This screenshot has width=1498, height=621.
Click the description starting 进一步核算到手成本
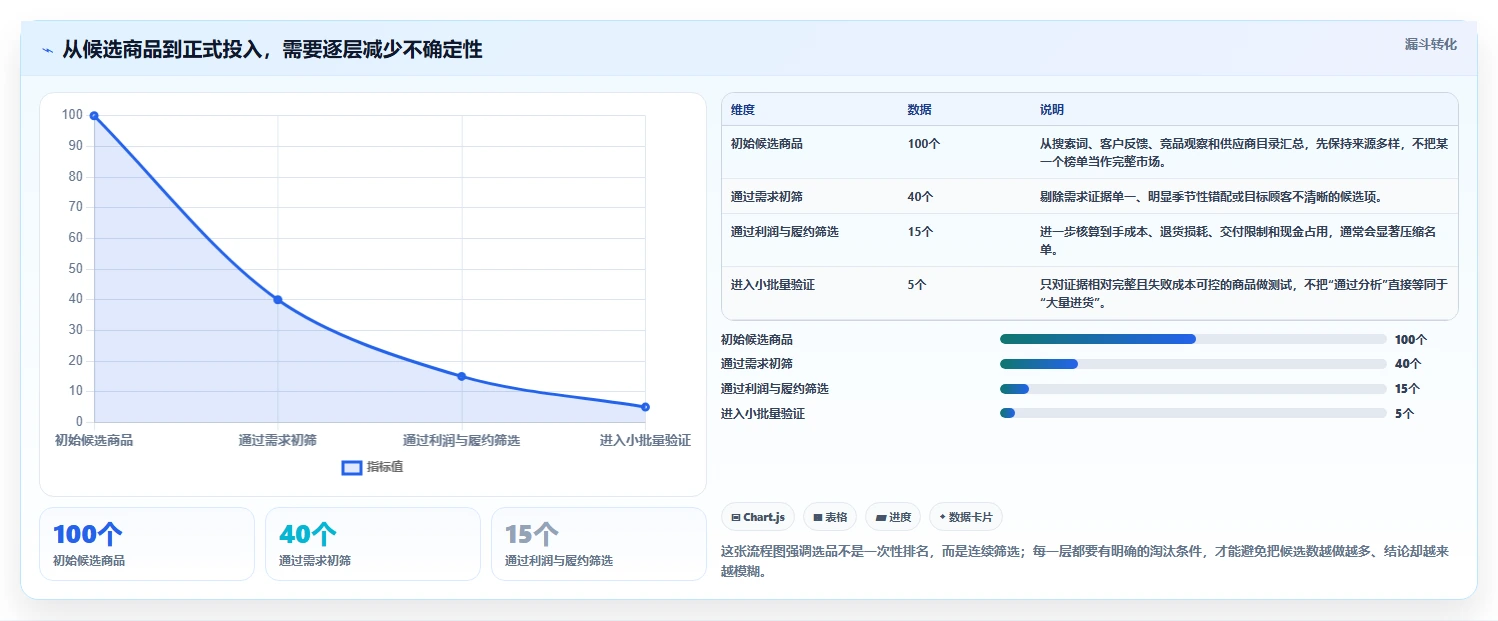pos(1239,241)
